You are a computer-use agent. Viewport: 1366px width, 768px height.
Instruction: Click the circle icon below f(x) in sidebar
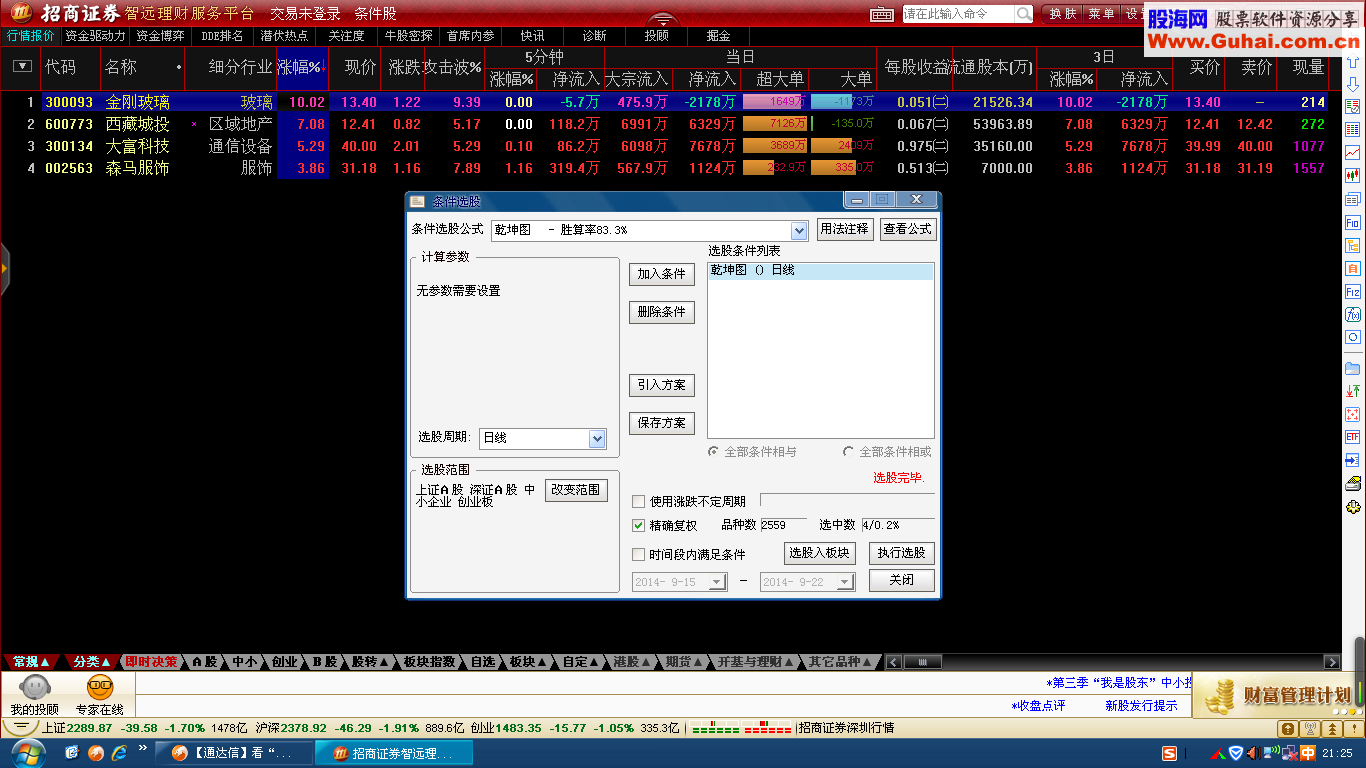point(1353,338)
